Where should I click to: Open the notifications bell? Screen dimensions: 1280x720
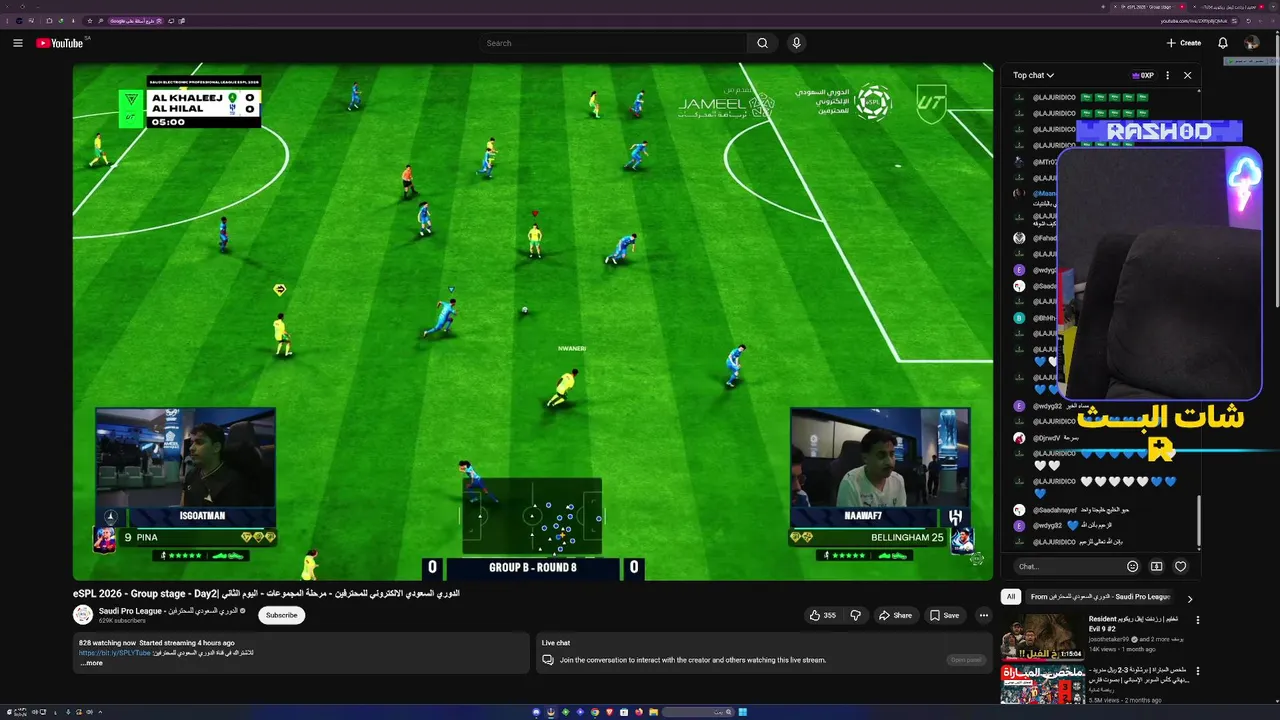1222,43
